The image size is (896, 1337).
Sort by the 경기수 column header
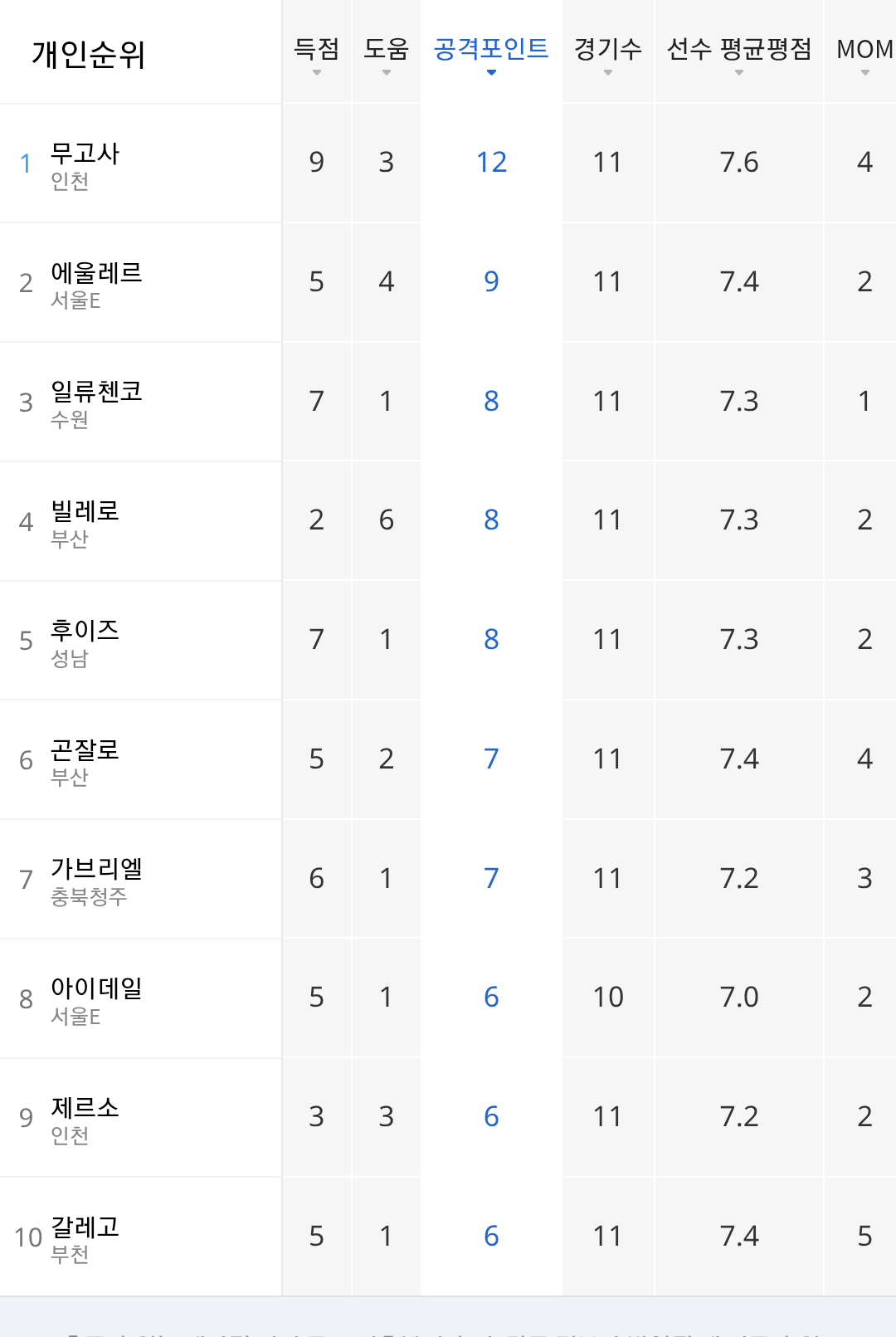click(x=608, y=51)
